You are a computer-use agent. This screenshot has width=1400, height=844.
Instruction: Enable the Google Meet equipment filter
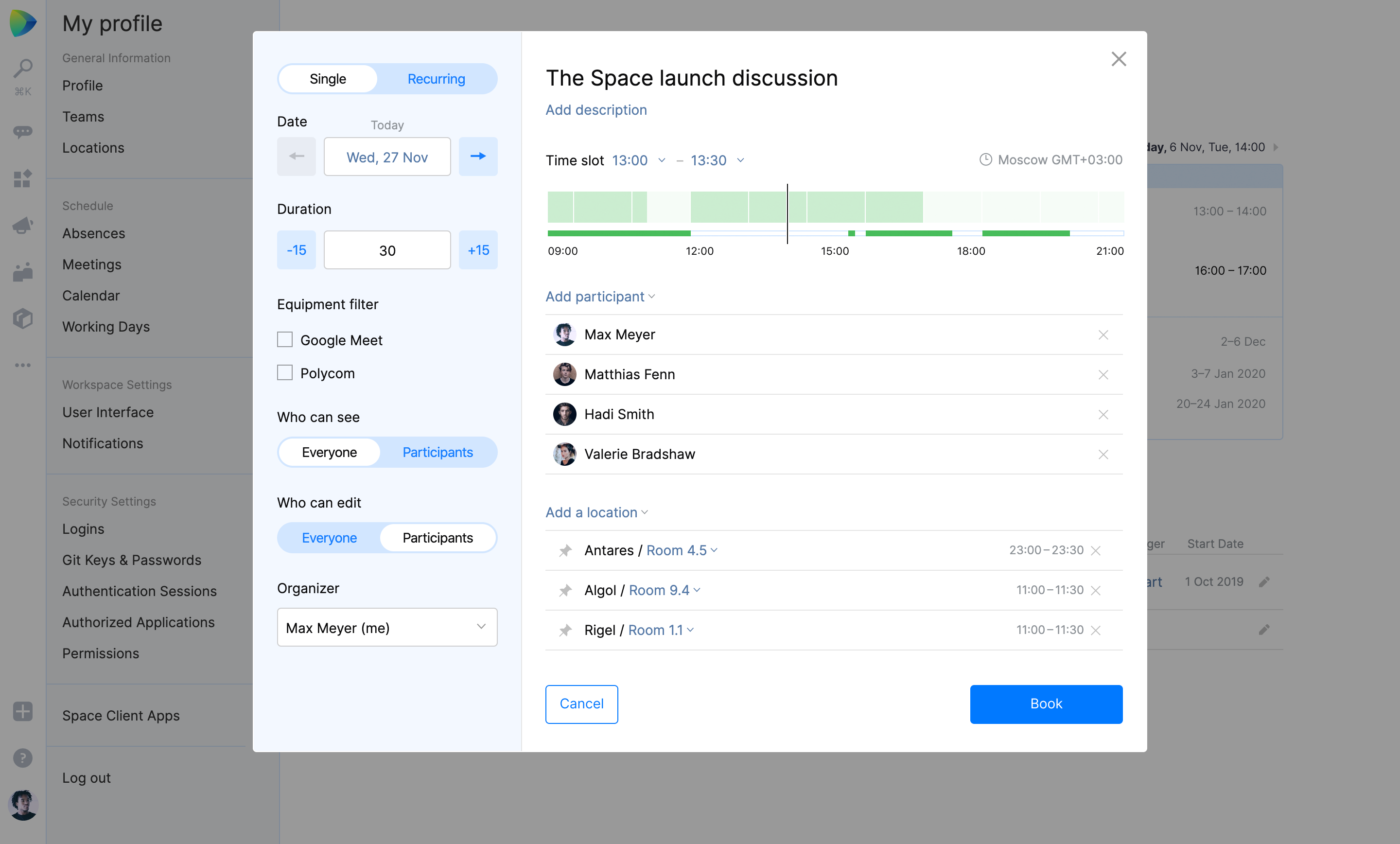click(285, 340)
